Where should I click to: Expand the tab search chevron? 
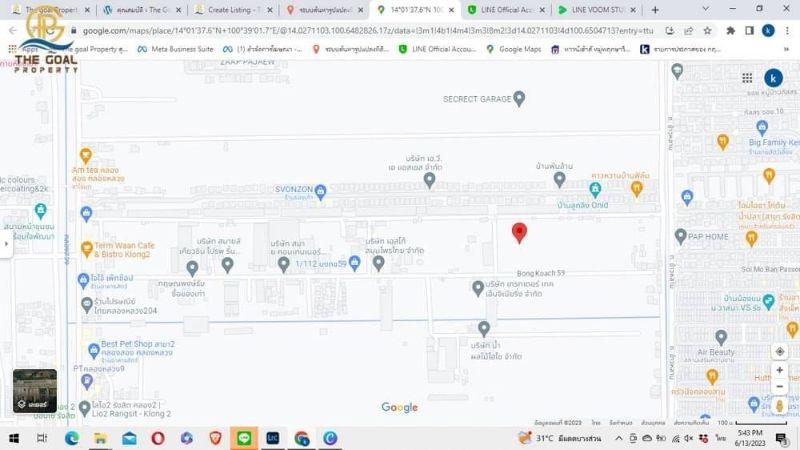click(x=705, y=9)
